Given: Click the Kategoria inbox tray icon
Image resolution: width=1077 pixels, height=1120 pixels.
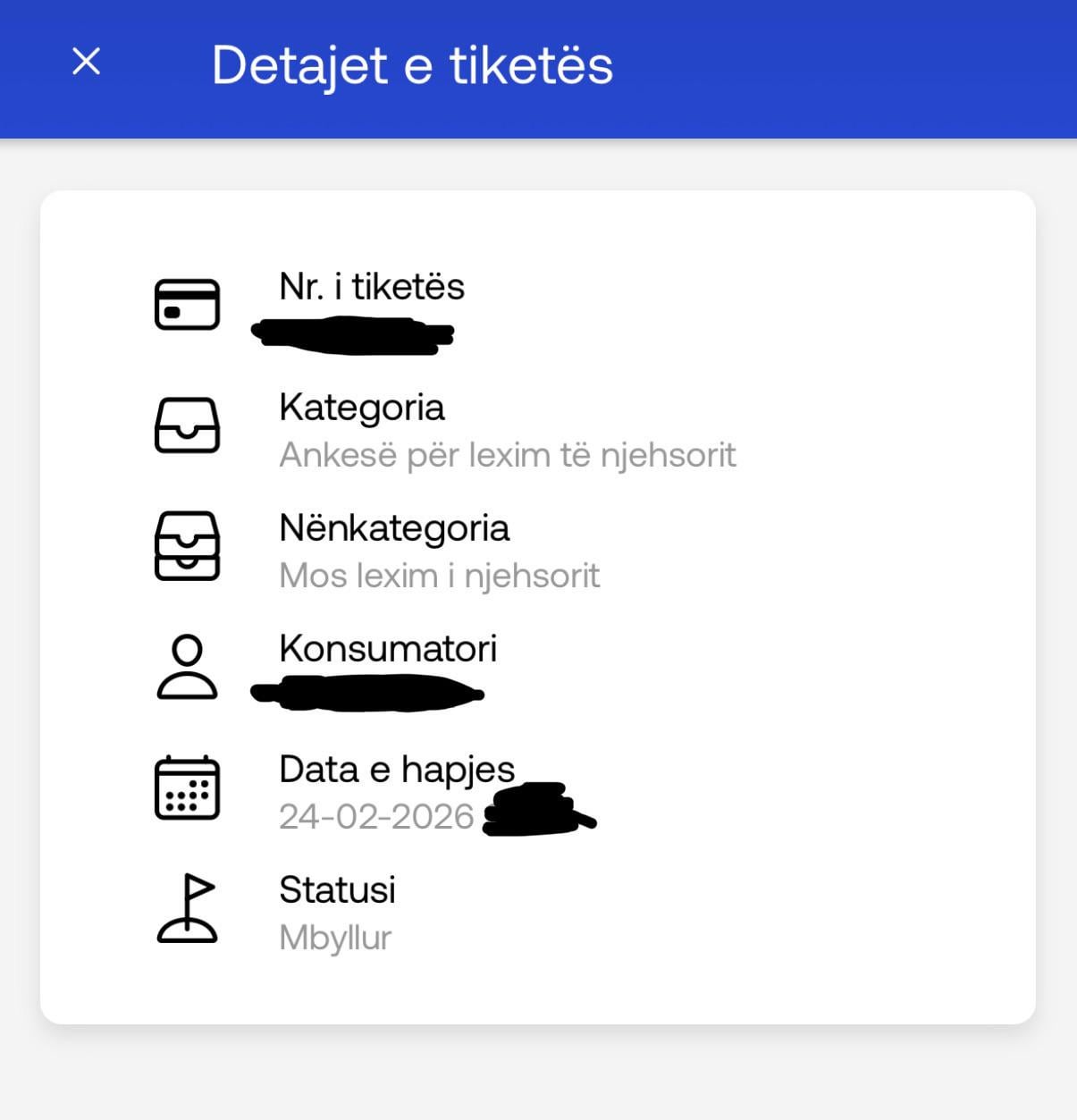Looking at the screenshot, I should (187, 425).
